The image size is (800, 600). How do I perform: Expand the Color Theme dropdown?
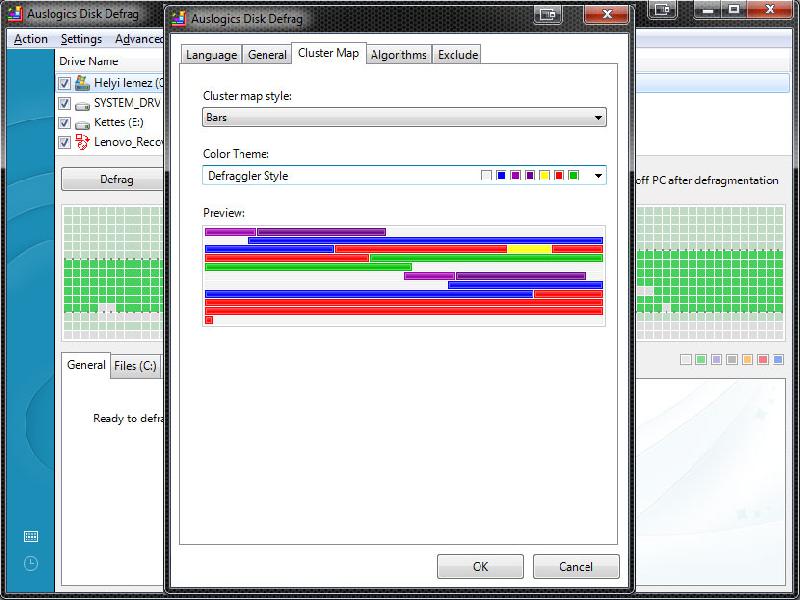(404, 176)
